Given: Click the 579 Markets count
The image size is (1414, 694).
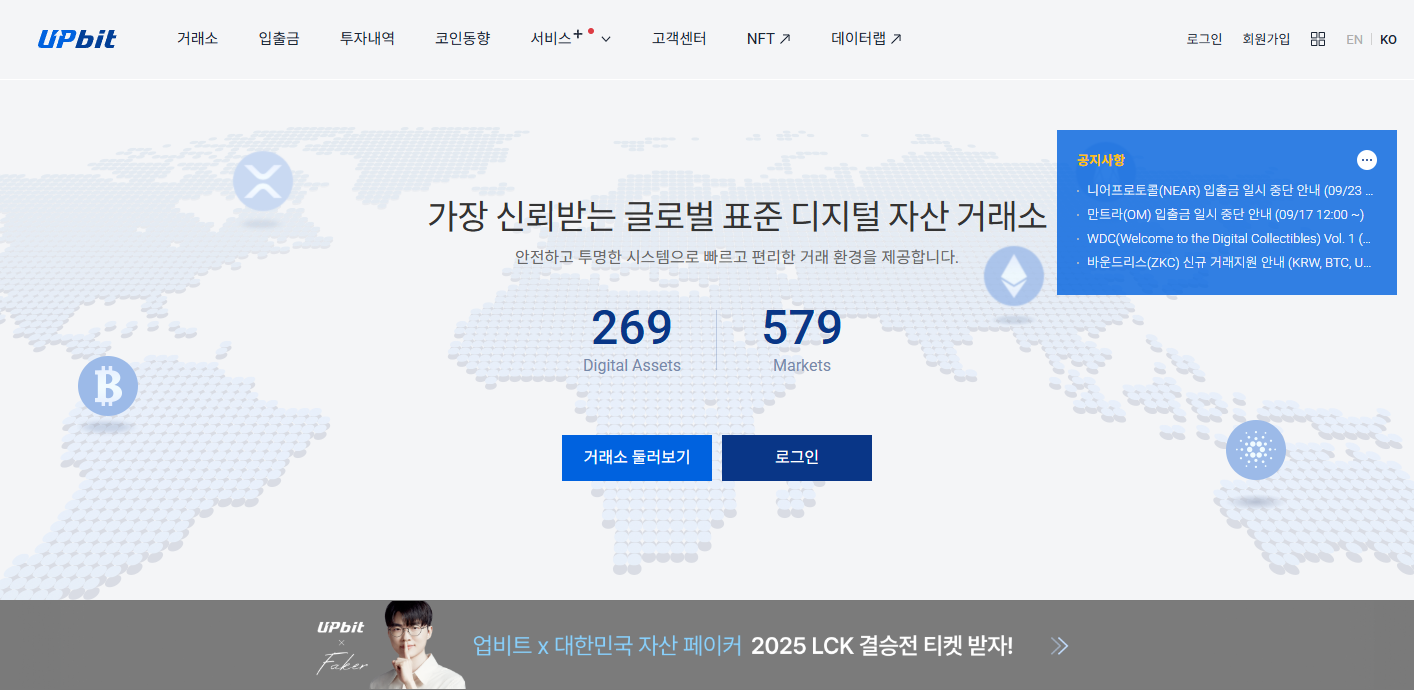Looking at the screenshot, I should [802, 341].
